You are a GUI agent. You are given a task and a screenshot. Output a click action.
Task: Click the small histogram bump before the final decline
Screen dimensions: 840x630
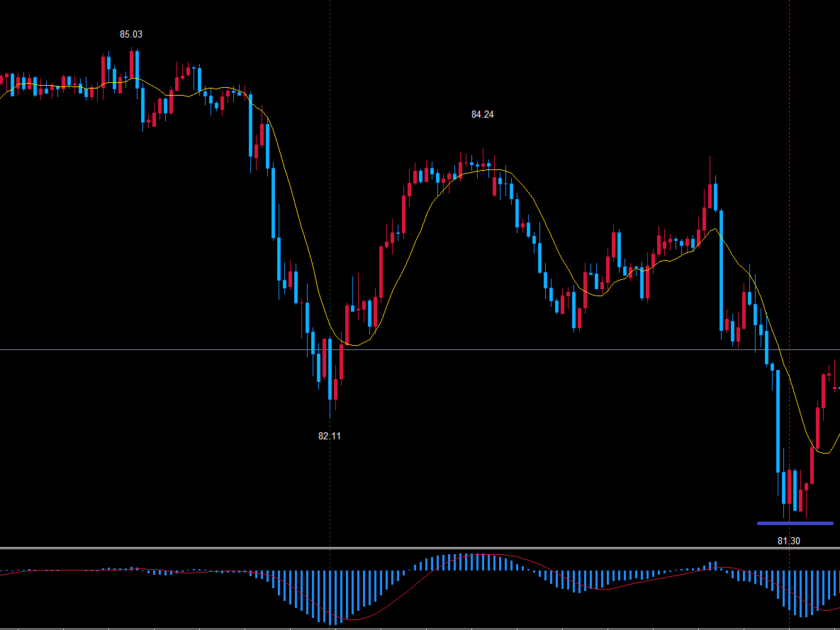coord(711,566)
